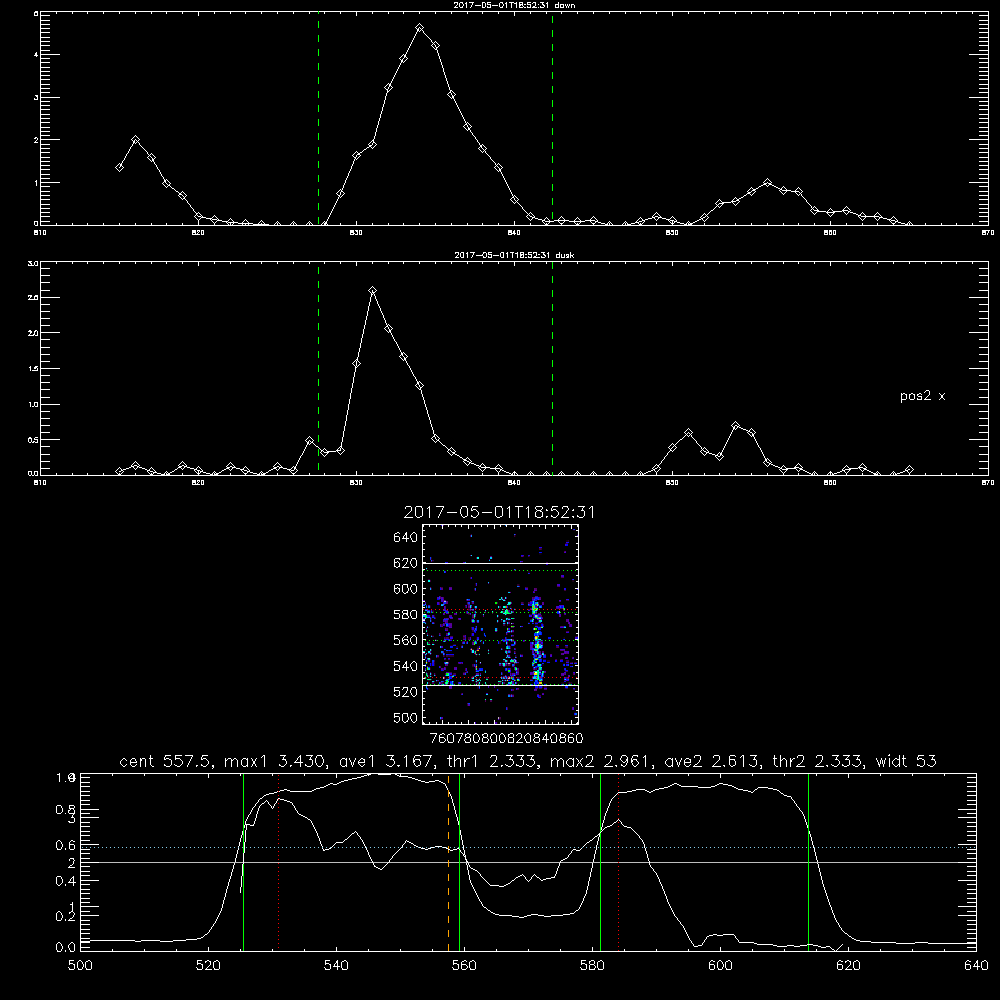Click the "840" x-axis label of dusk plot

coord(514,483)
